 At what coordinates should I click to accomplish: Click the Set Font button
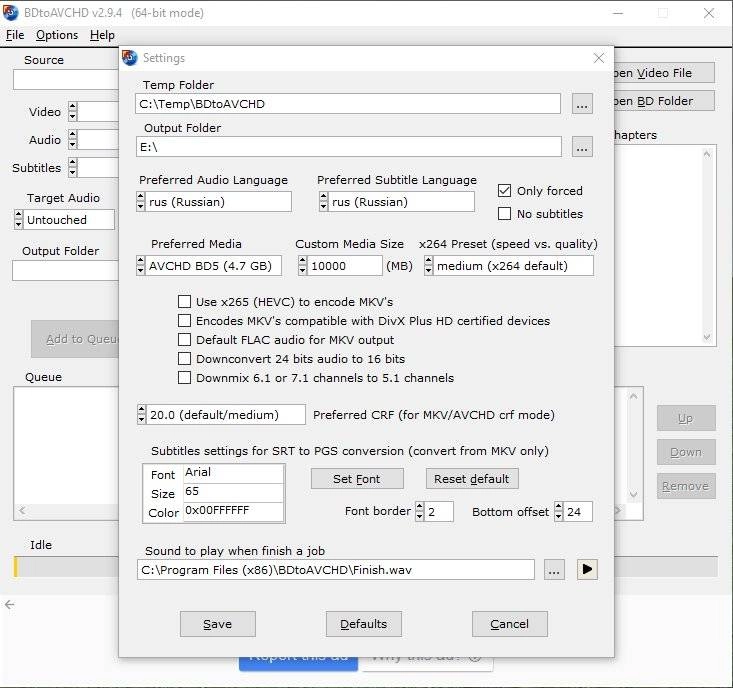pyautogui.click(x=357, y=479)
